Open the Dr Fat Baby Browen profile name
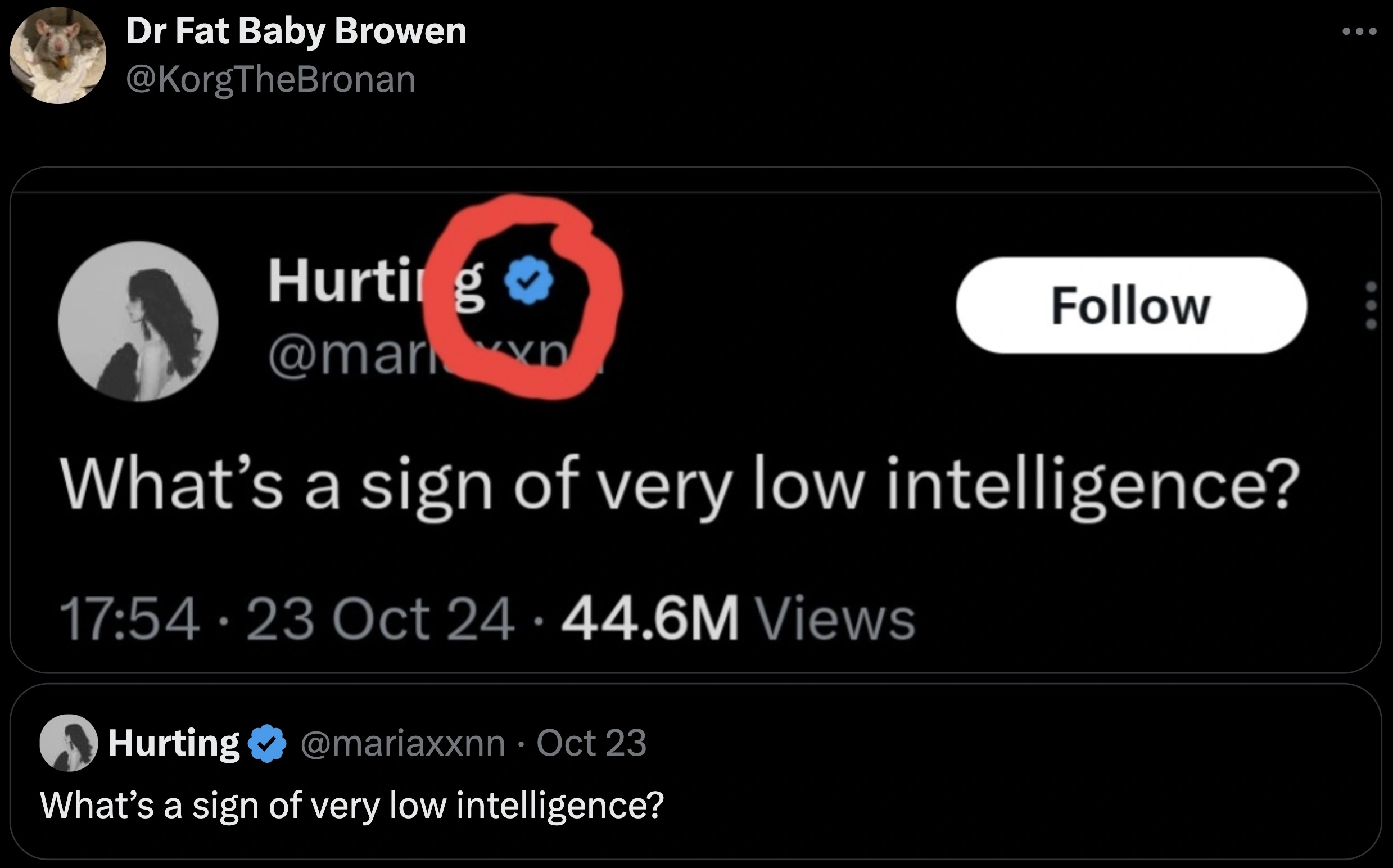 coord(296,30)
